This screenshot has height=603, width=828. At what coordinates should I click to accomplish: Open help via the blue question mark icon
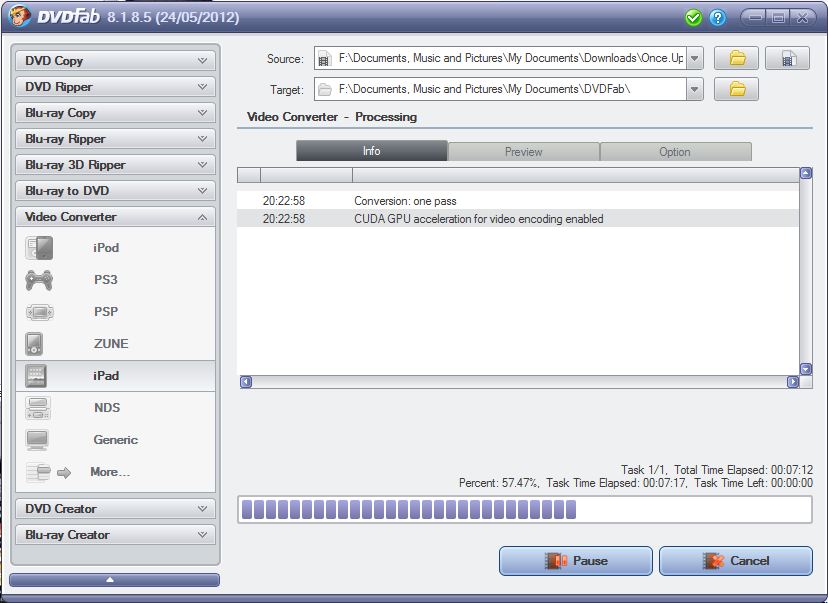click(x=717, y=18)
